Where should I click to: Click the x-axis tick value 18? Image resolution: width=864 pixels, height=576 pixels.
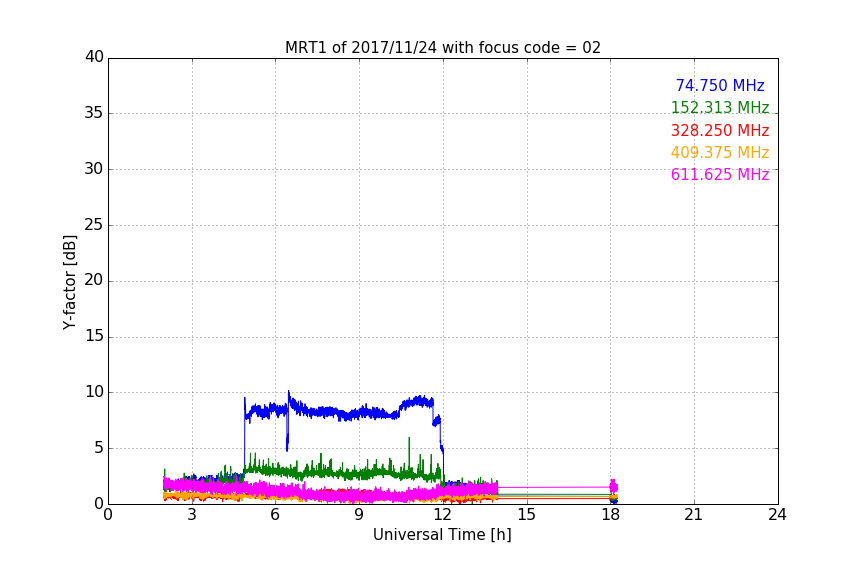click(x=610, y=515)
